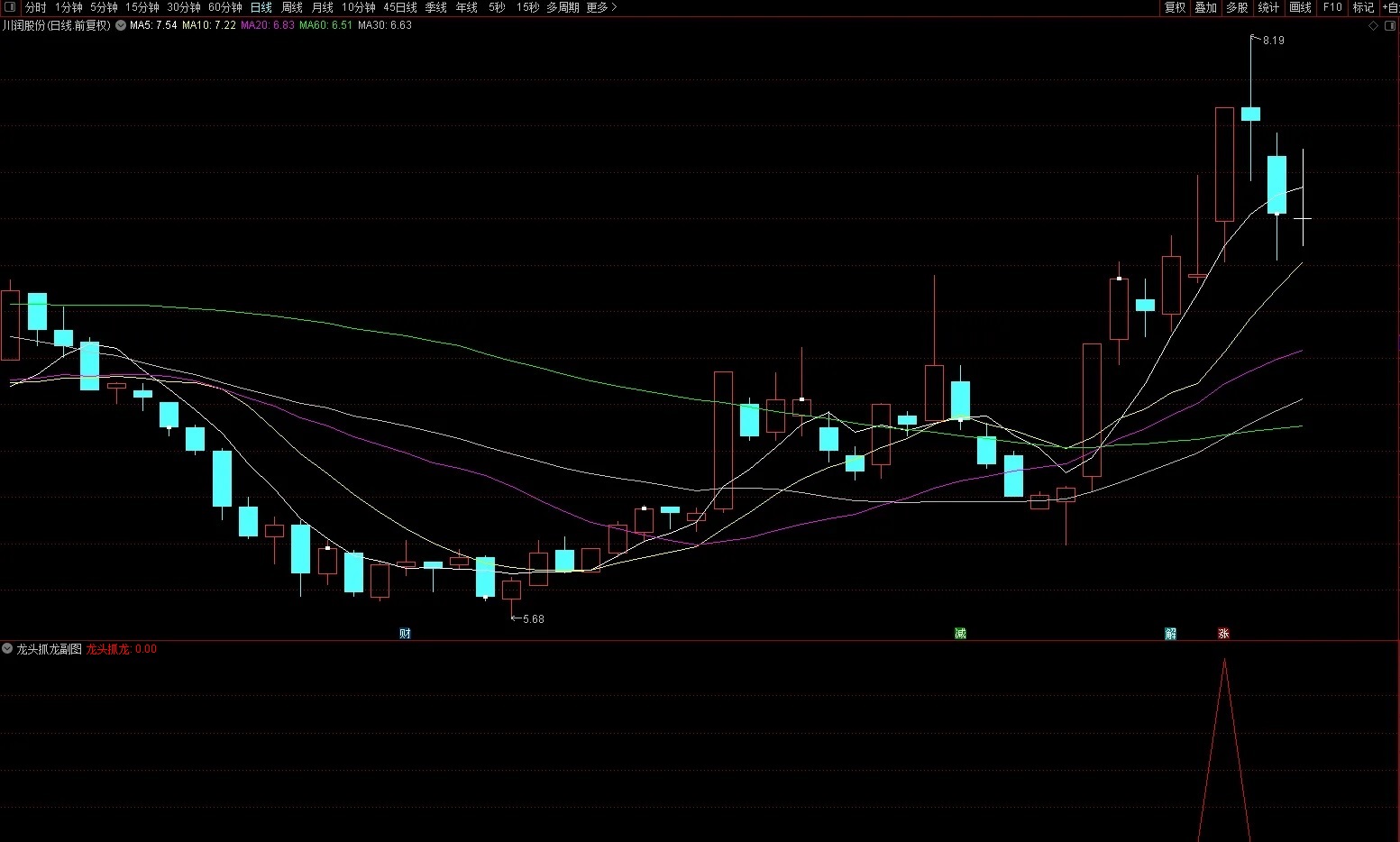Click the red signal spike in sub-chart
This screenshot has width=1400, height=842.
click(x=1224, y=750)
